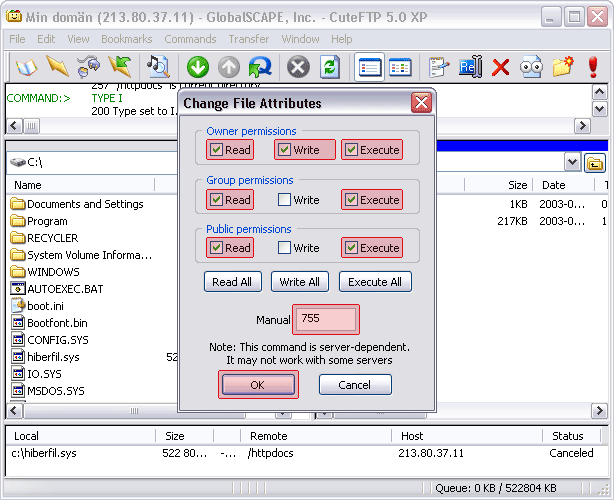Click the red delete X toolbar icon

(x=501, y=67)
